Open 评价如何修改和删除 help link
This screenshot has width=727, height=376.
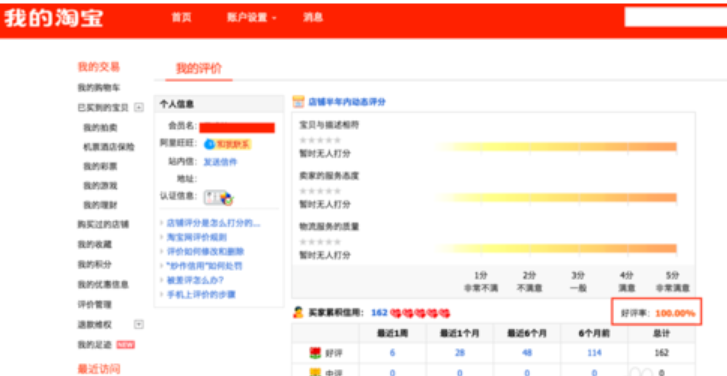tap(205, 252)
